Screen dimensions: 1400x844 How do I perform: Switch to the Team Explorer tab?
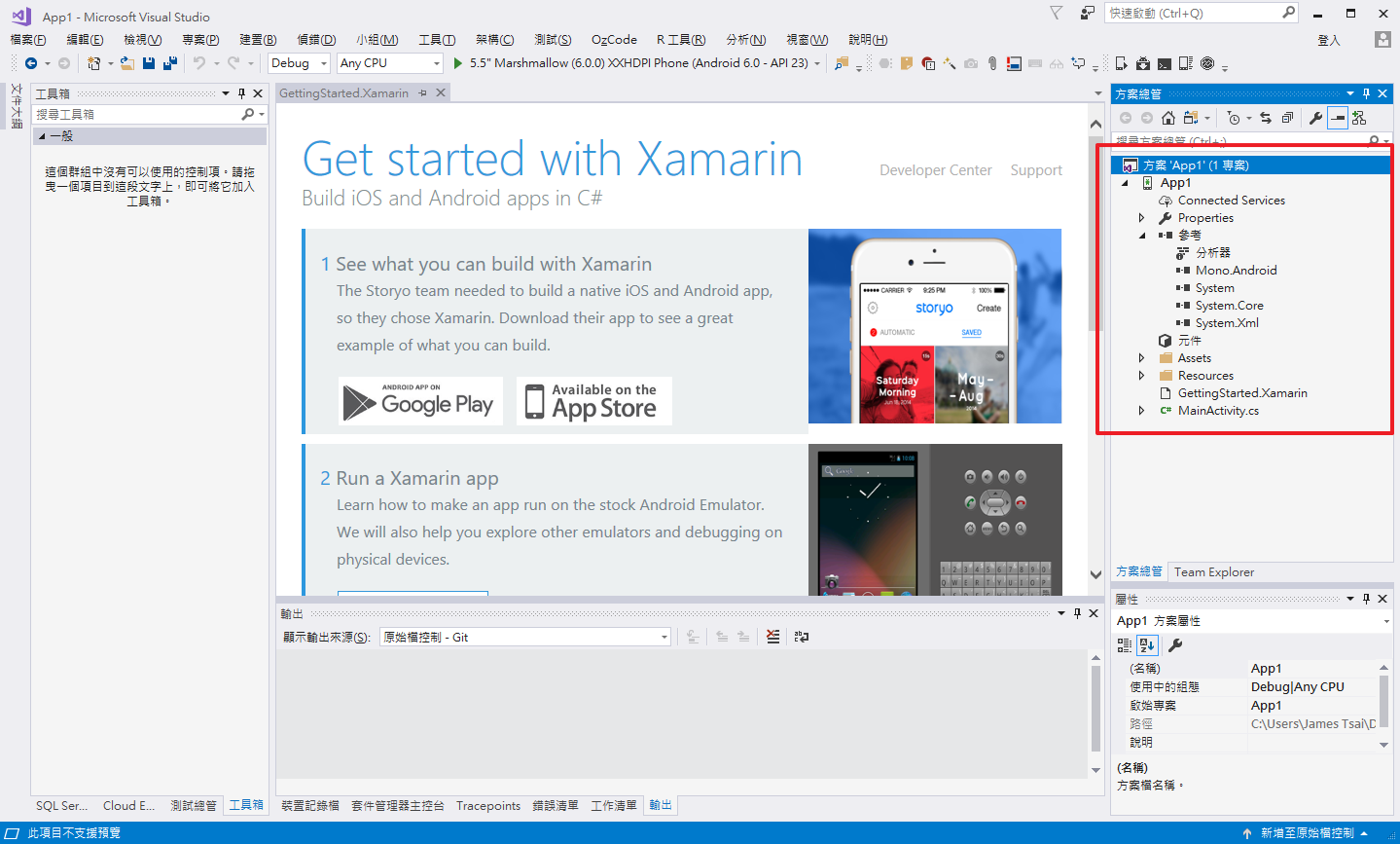click(1214, 572)
